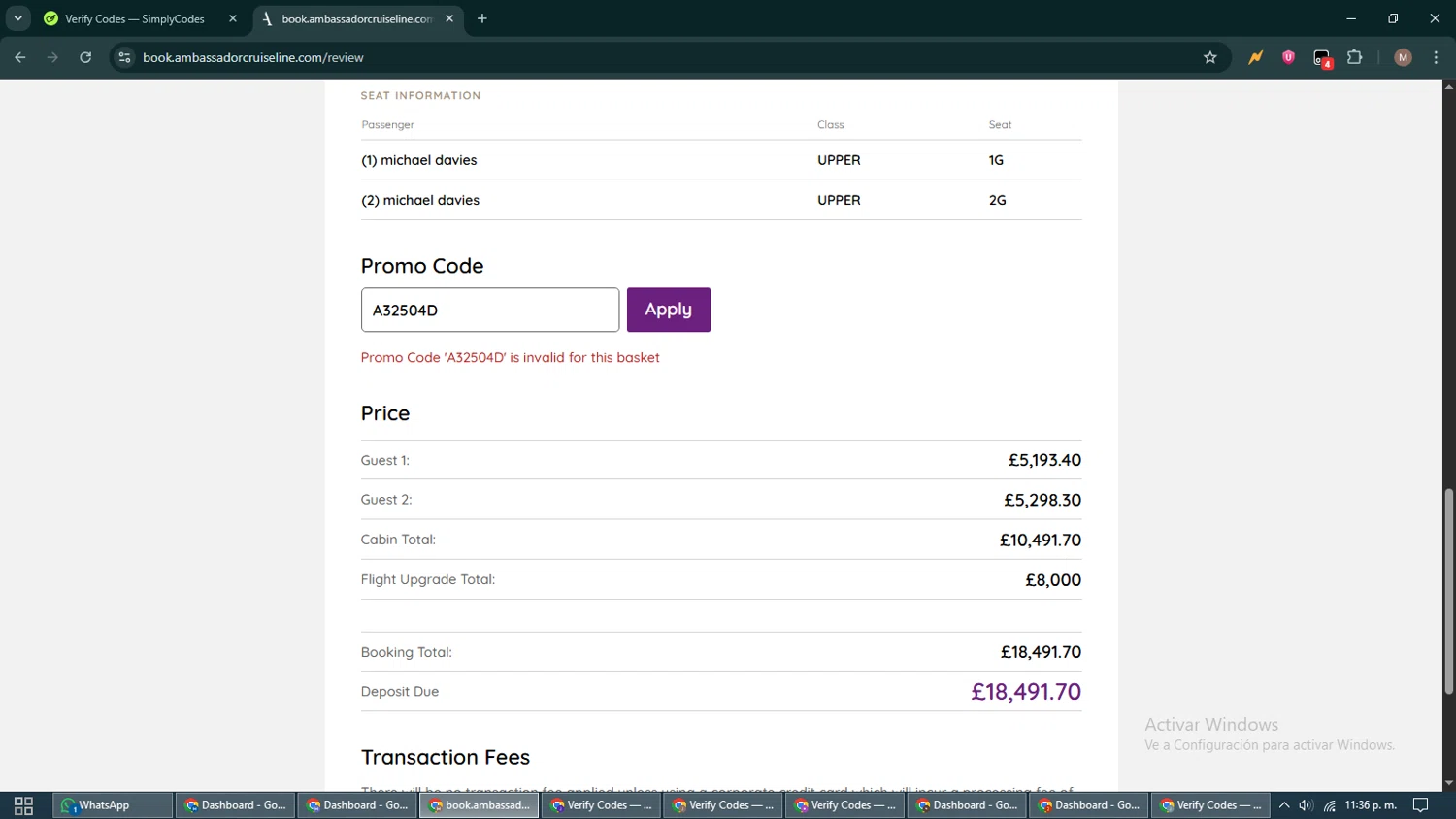Click Guest 1 price £5,193.40
The width and height of the screenshot is (1456, 819).
click(1044, 460)
